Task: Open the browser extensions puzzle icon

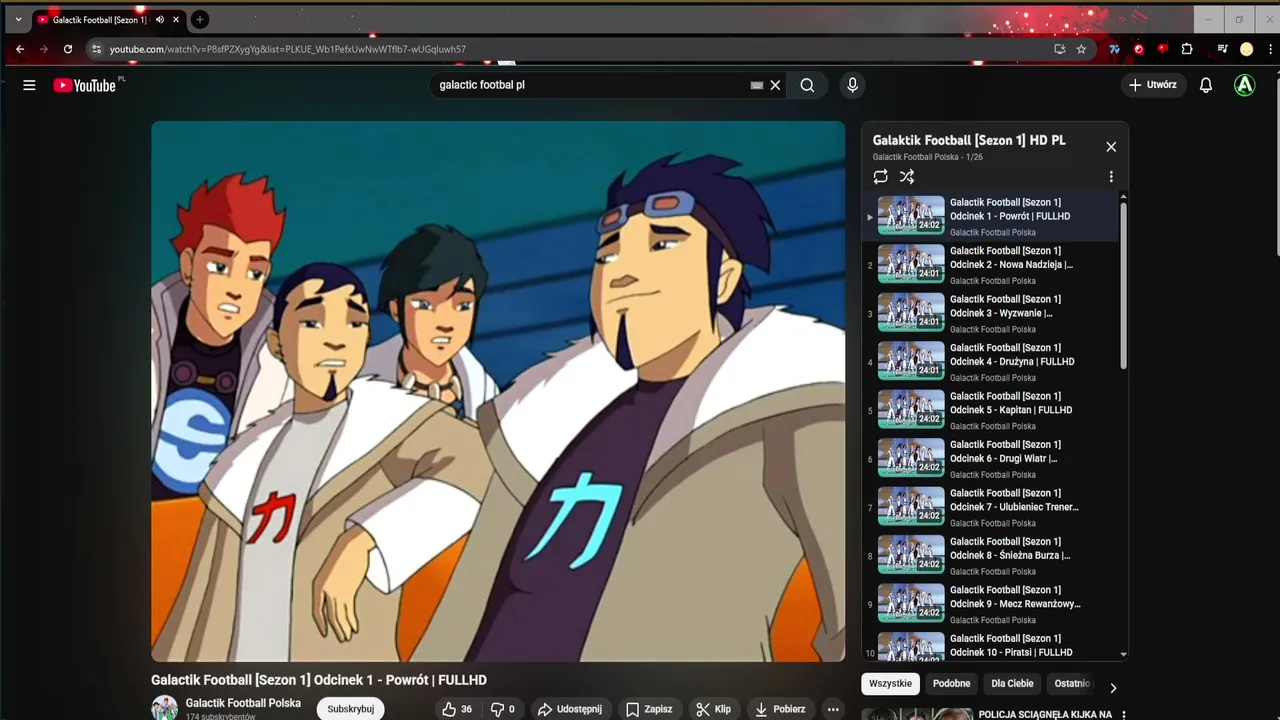Action: tap(1187, 49)
